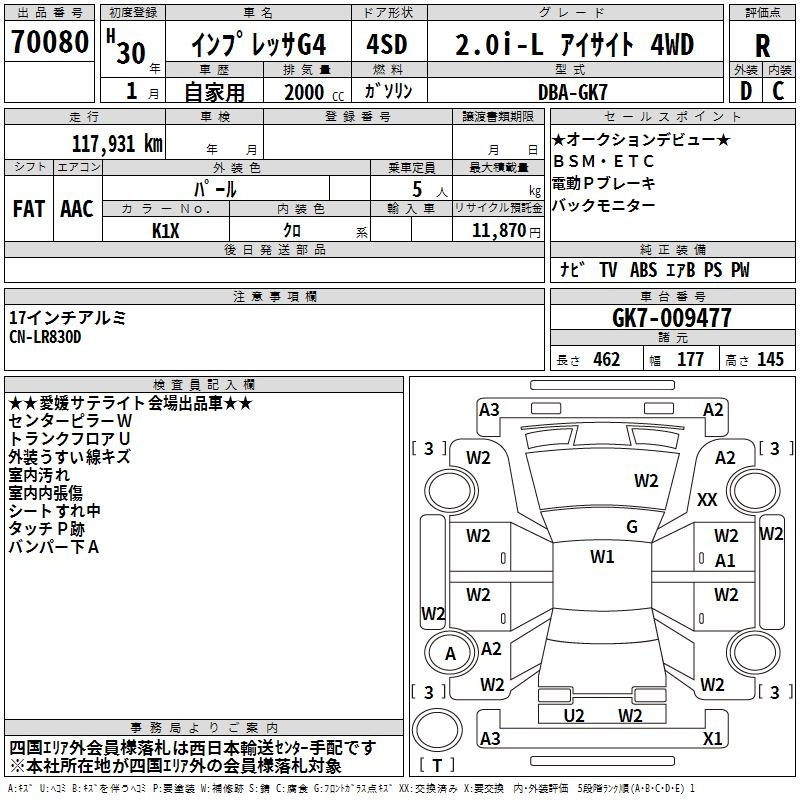Click BSM・ETC sales point line
Viewport: 800px width, 800px height.
[604, 161]
